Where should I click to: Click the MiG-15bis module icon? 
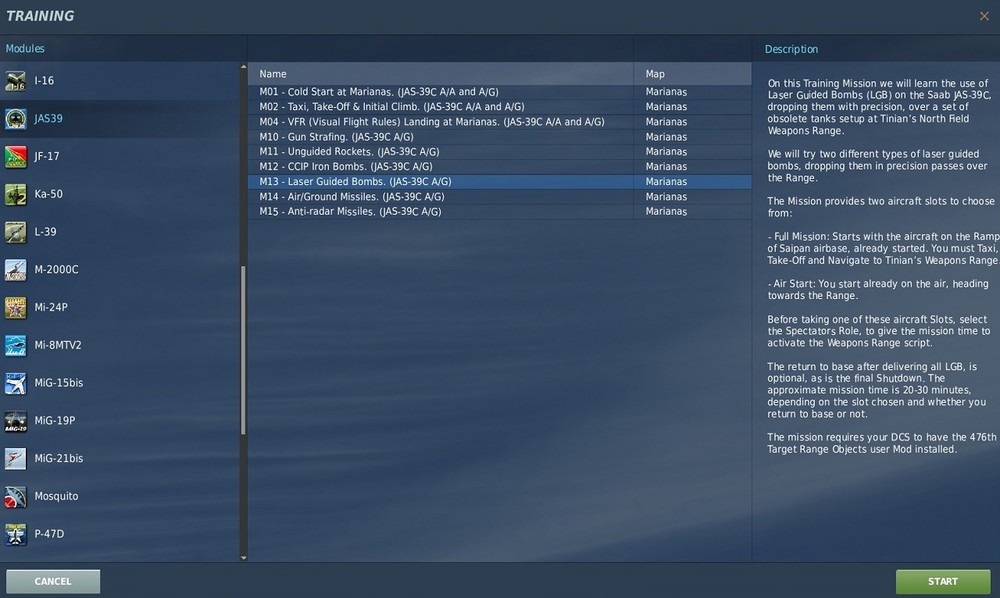[x=15, y=383]
